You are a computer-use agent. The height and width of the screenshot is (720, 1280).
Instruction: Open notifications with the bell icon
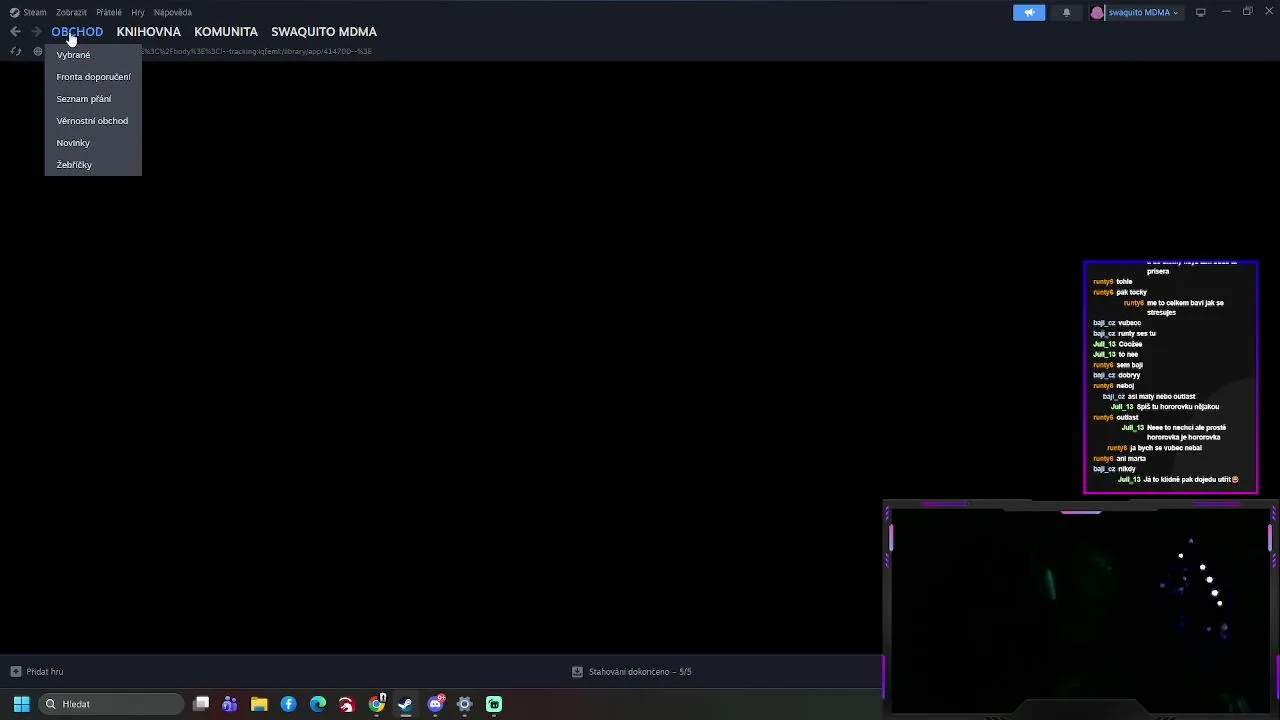coord(1066,12)
